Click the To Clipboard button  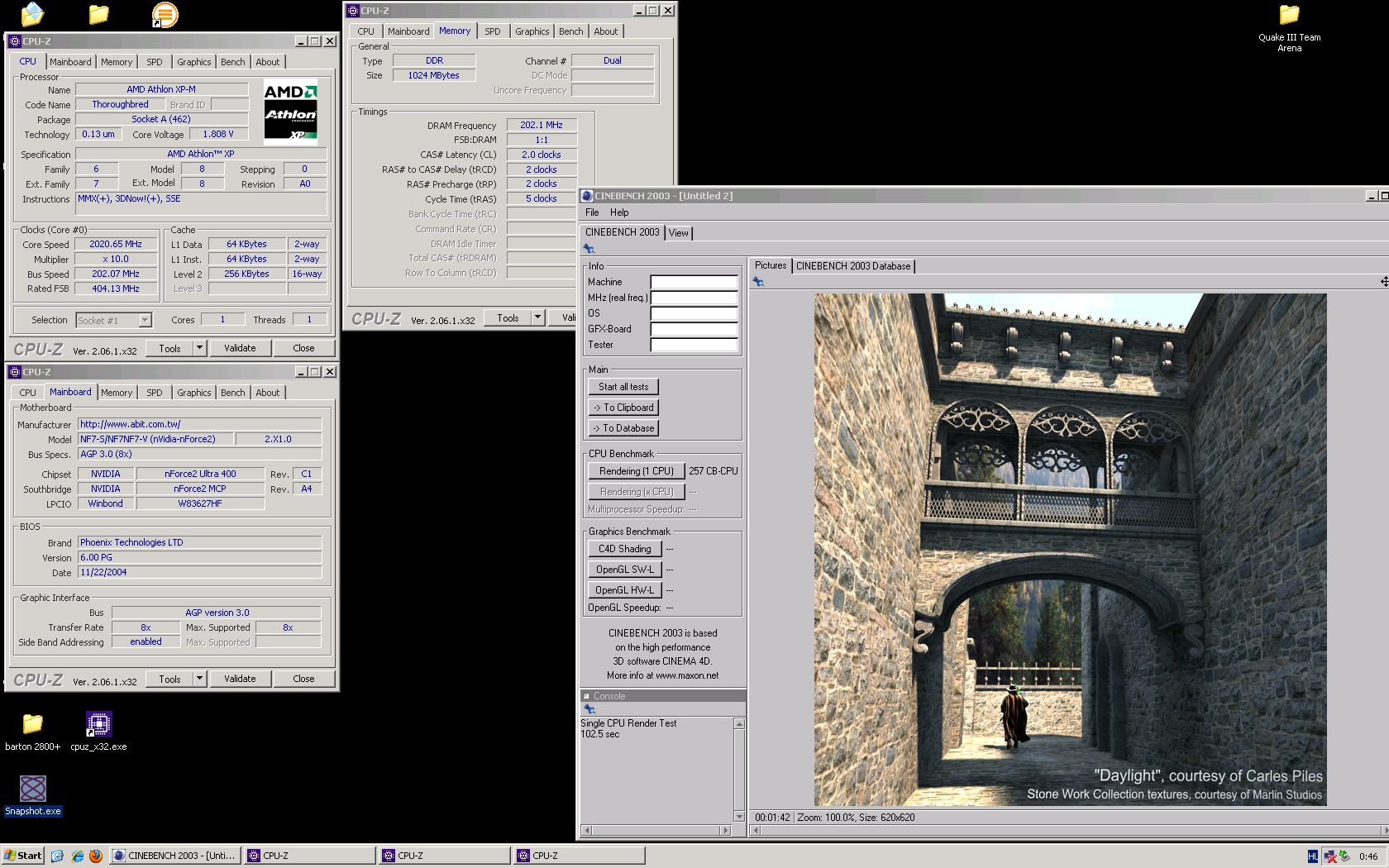point(623,408)
